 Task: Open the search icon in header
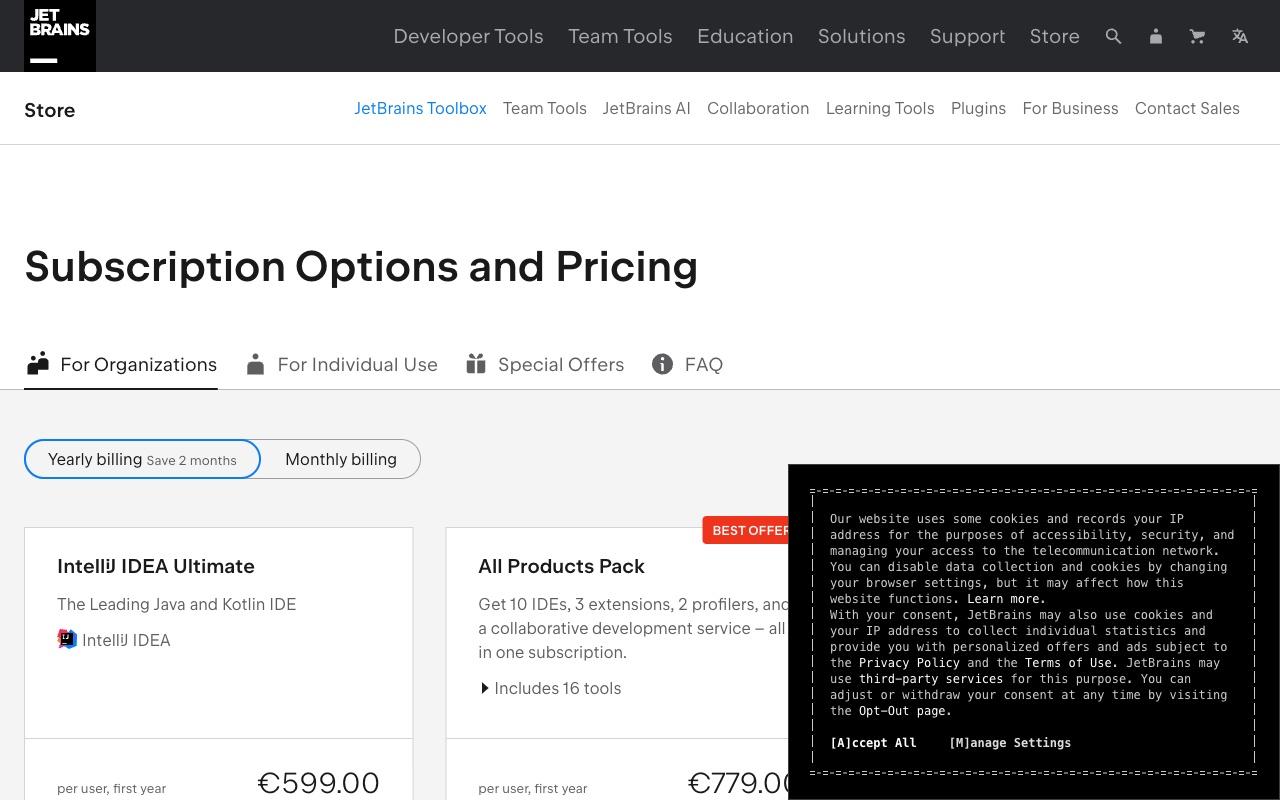pos(1113,36)
